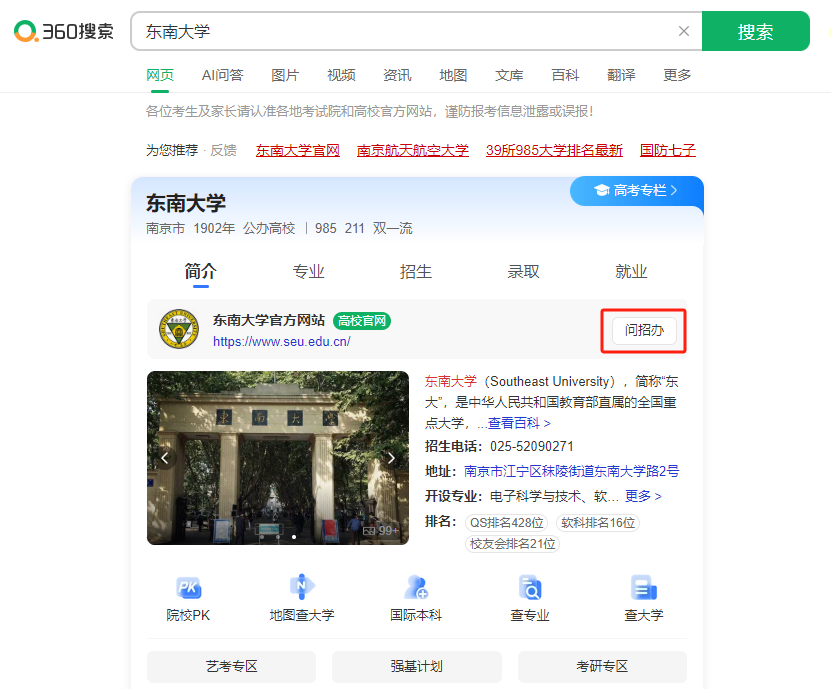The height and width of the screenshot is (689, 831).
Task: Switch to the 专业 card tab
Action: tap(308, 271)
